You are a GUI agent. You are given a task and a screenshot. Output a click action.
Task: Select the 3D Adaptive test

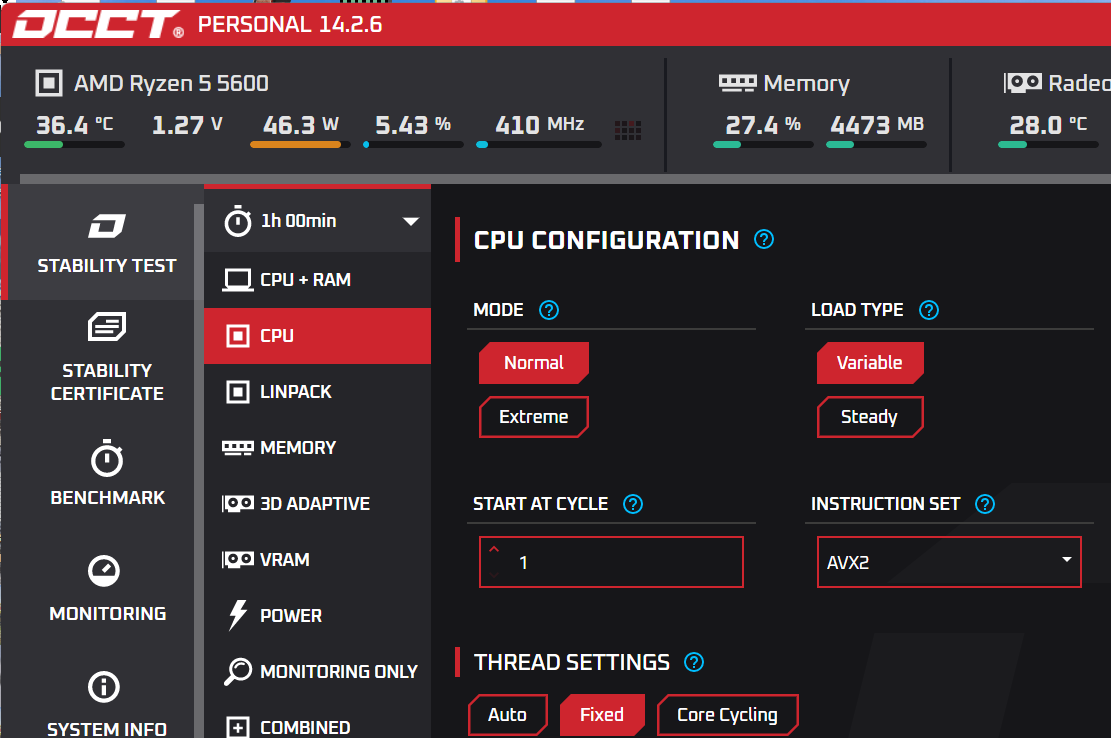pyautogui.click(x=317, y=504)
